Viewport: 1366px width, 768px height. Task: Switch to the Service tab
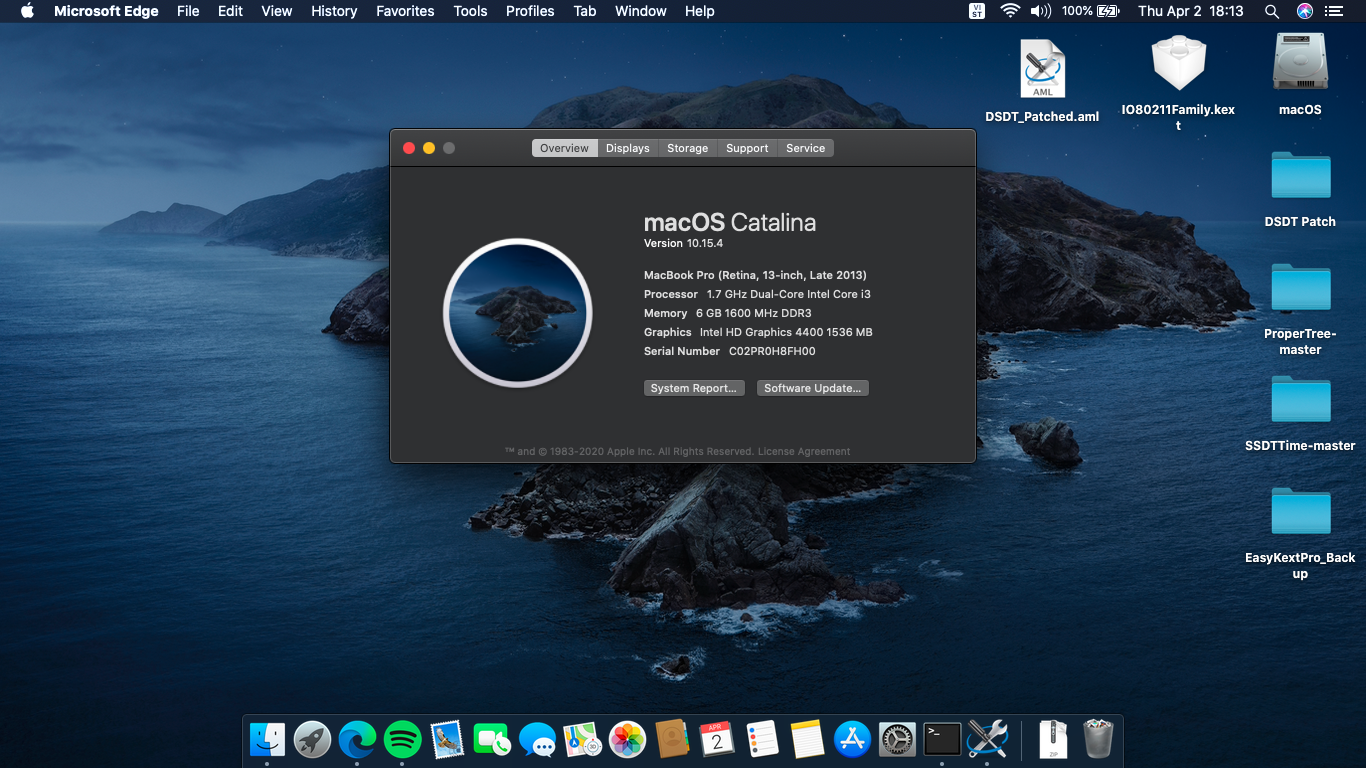coord(806,148)
